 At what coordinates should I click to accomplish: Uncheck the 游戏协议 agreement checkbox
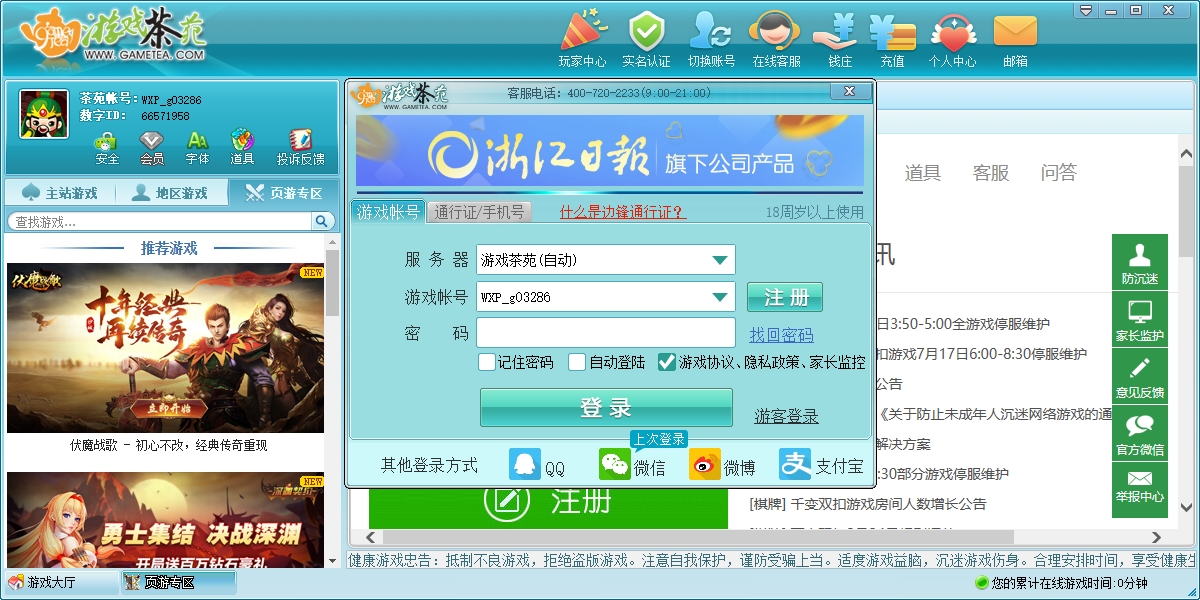[x=667, y=362]
